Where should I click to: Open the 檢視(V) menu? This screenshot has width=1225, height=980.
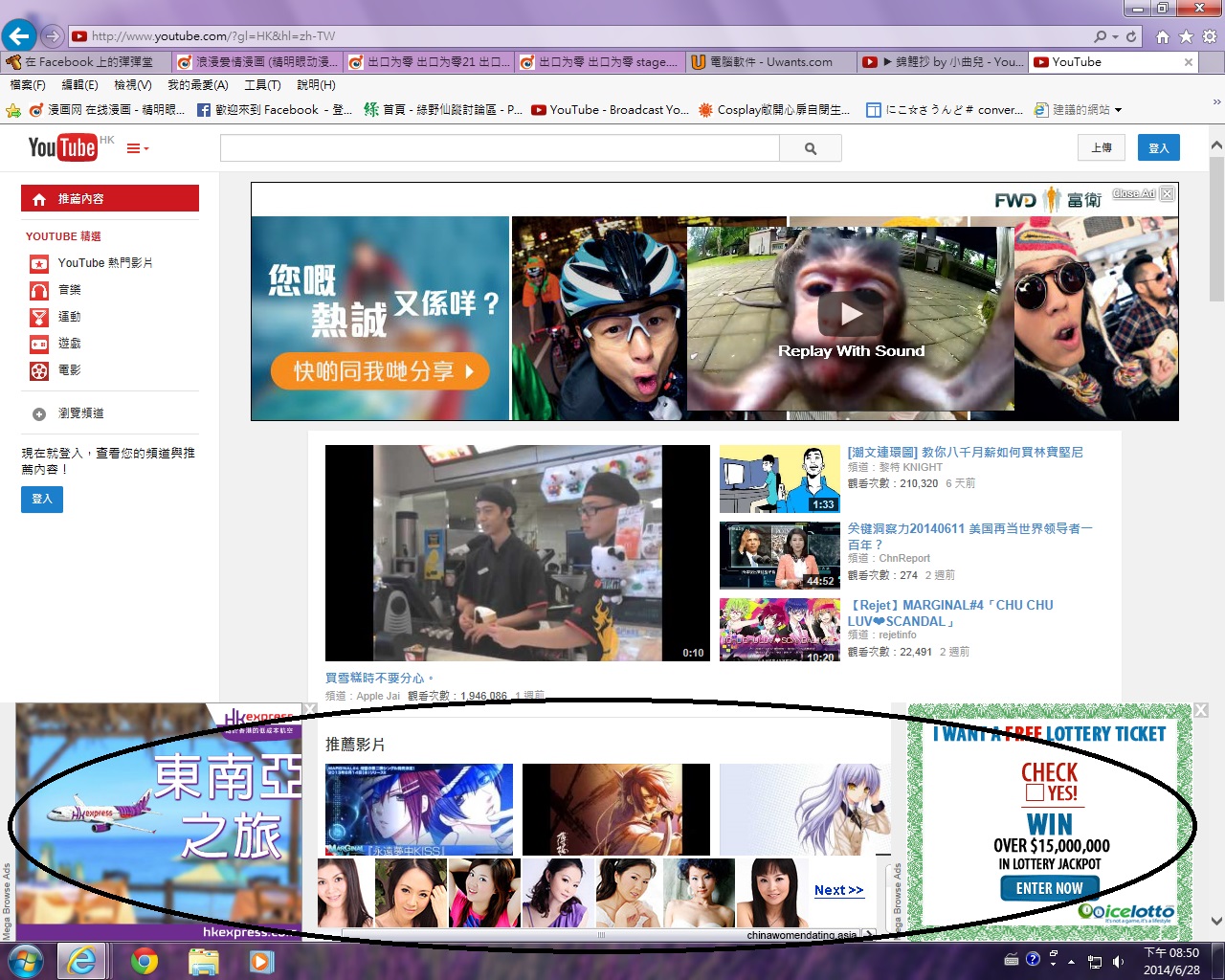[132, 85]
